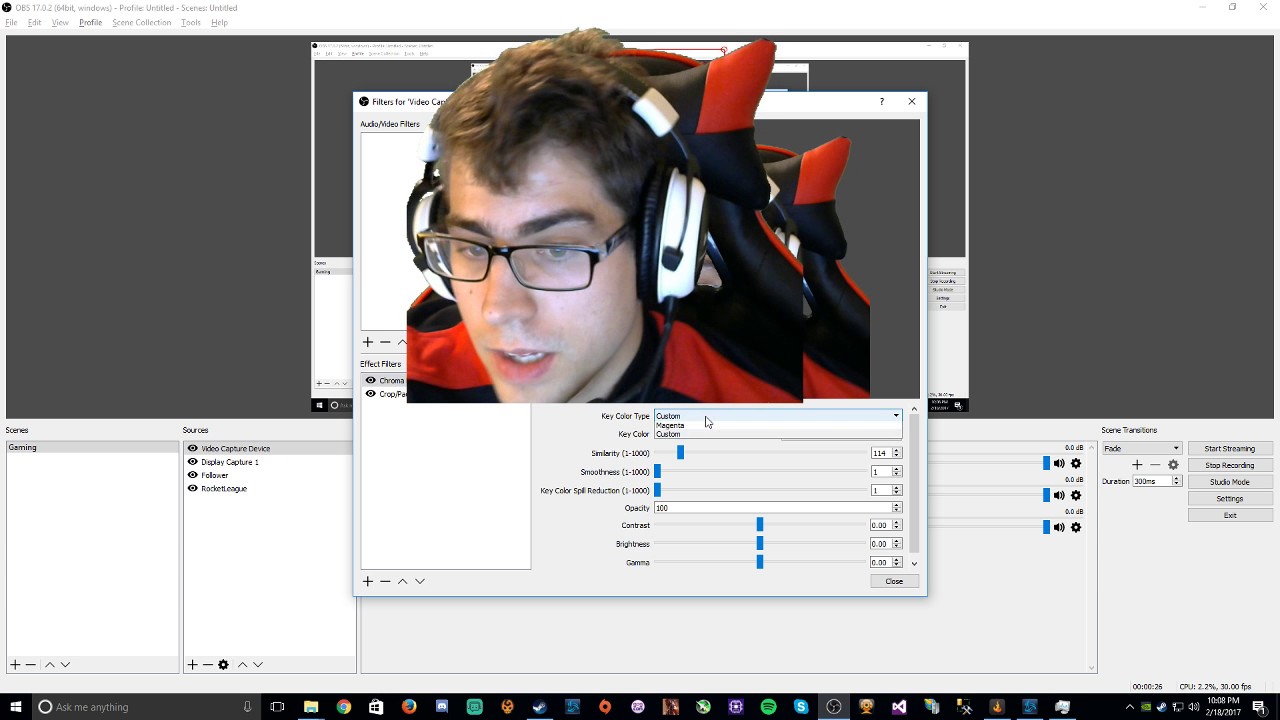This screenshot has height=720, width=1280.
Task: Mute the first mixer channel speaker icon
Action: [x=1059, y=464]
